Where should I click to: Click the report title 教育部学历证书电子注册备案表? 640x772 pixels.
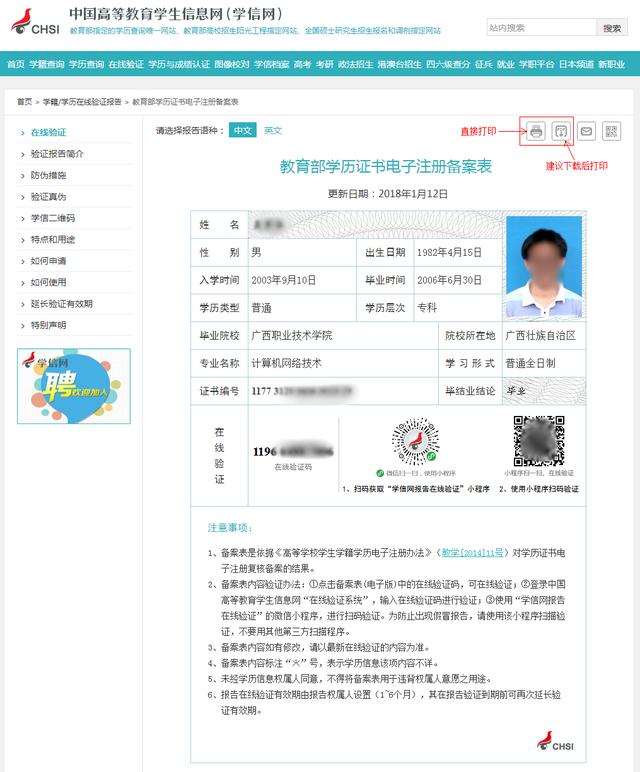(x=386, y=166)
